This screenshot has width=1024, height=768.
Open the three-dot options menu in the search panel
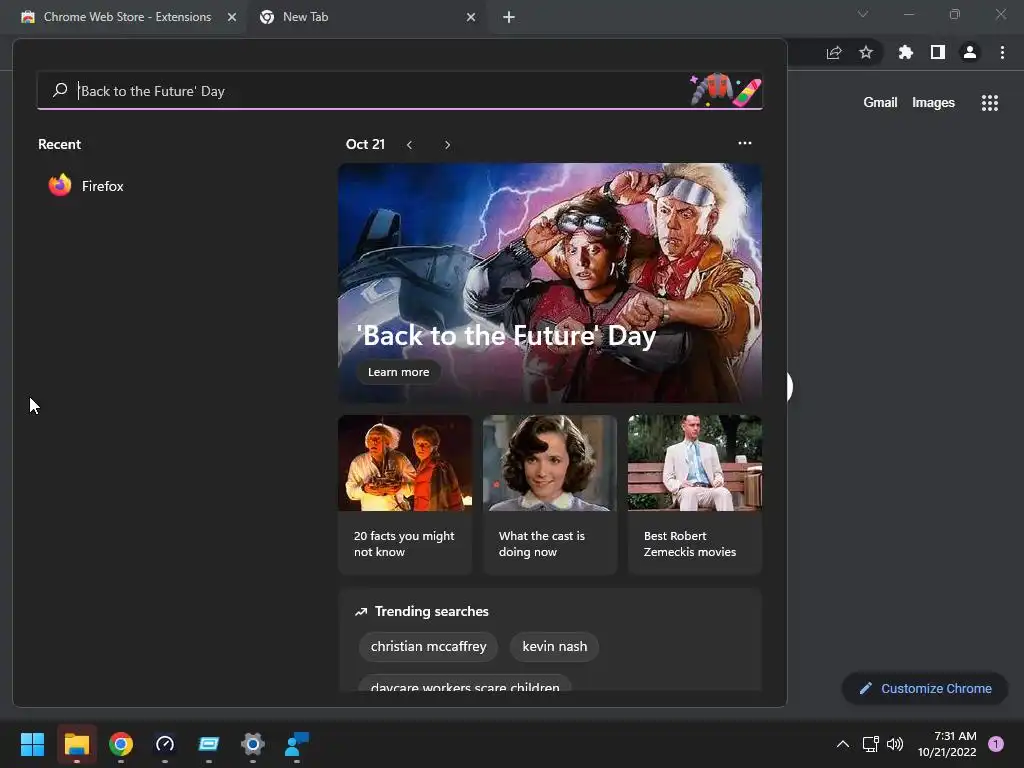(744, 143)
